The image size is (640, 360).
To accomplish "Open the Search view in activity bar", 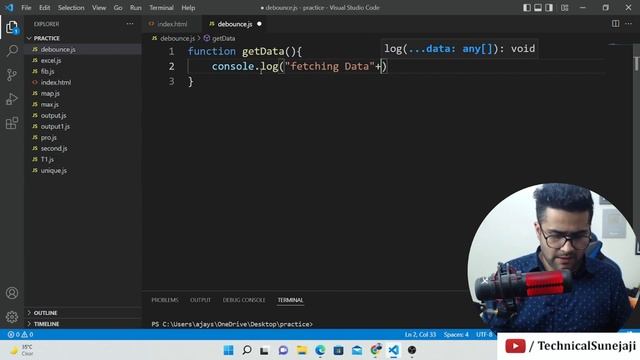I will pyautogui.click(x=12, y=51).
